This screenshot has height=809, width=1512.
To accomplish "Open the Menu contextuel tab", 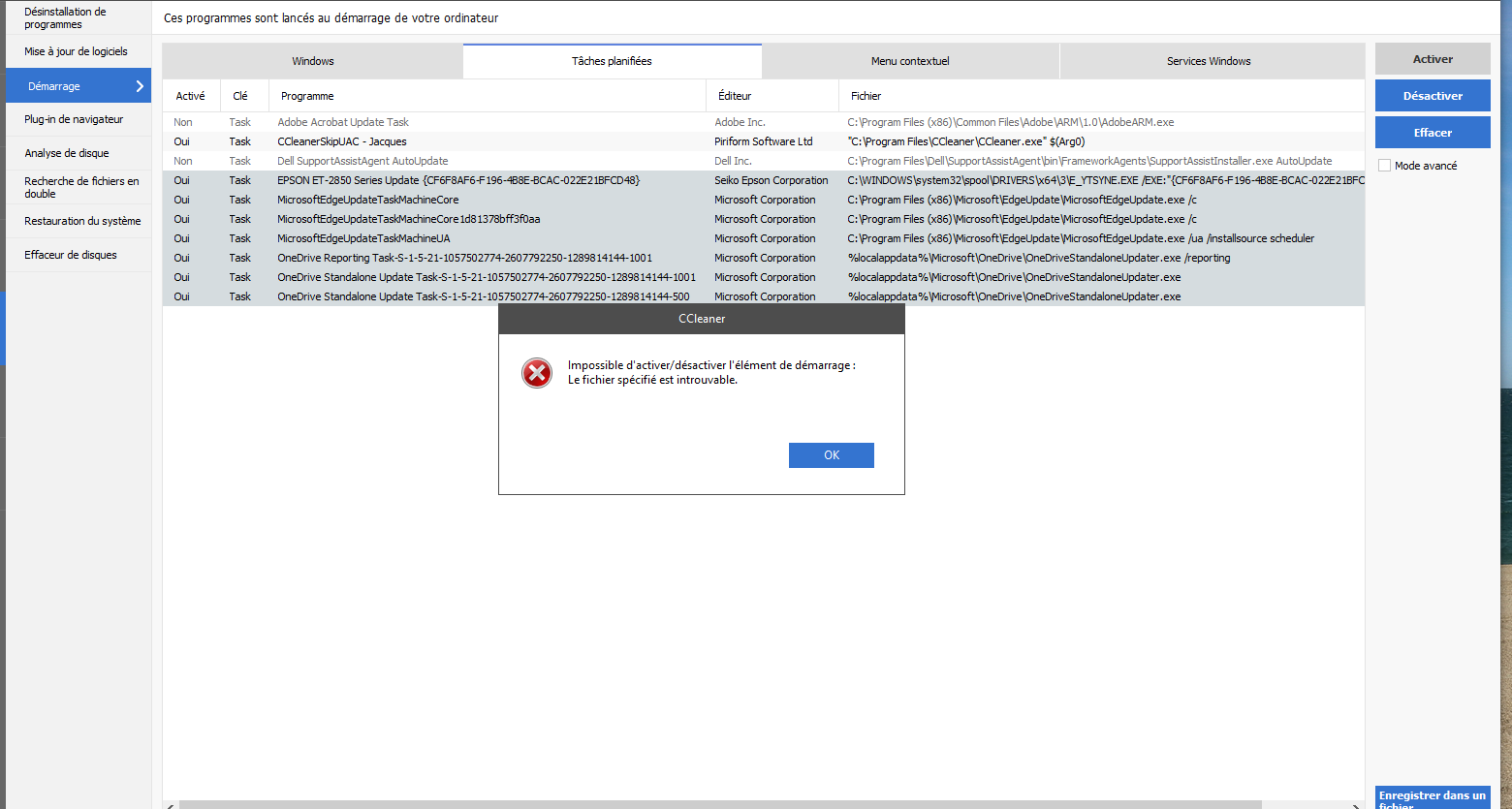I will [910, 61].
